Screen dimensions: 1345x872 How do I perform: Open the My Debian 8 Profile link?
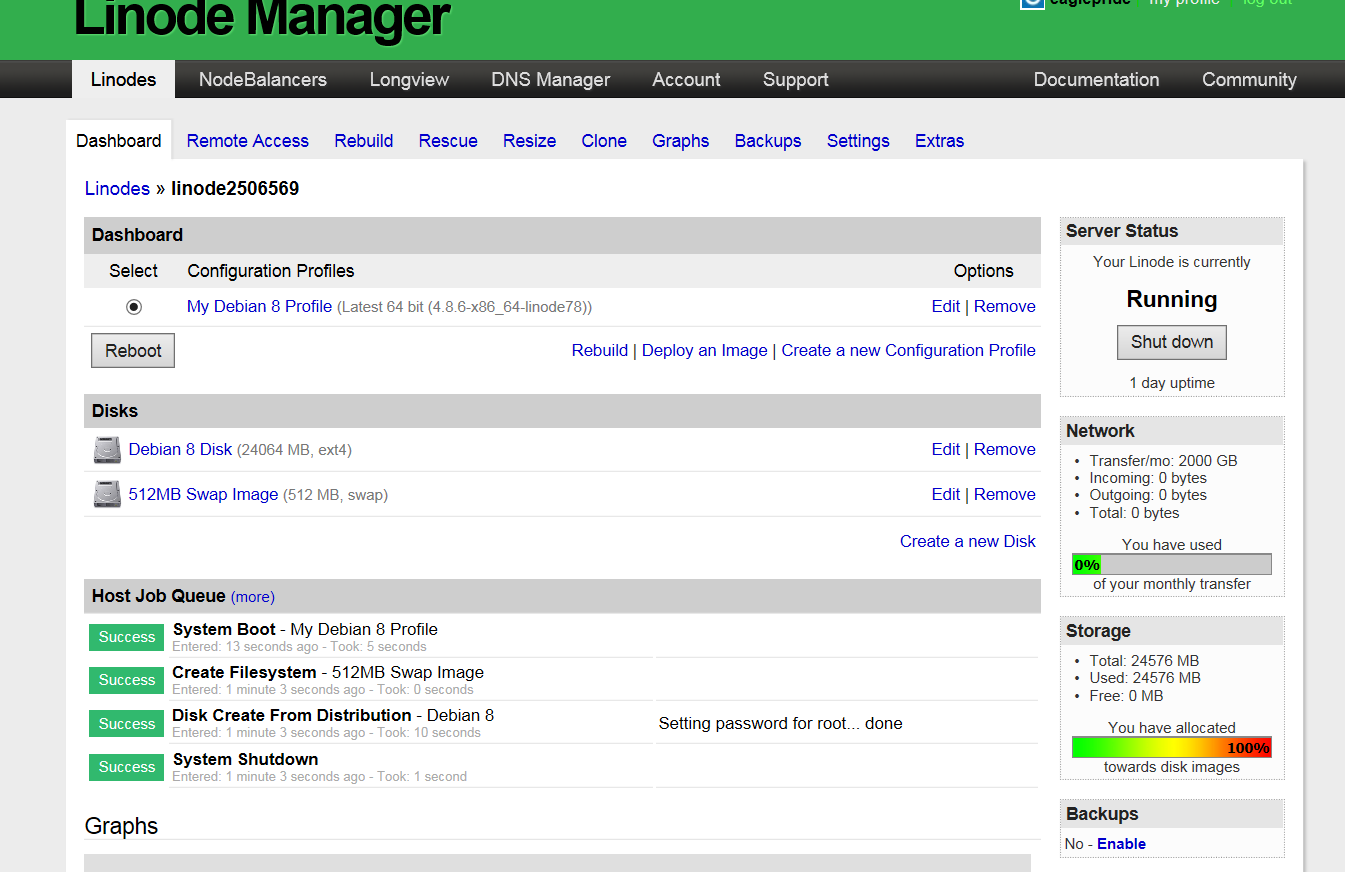click(x=259, y=307)
